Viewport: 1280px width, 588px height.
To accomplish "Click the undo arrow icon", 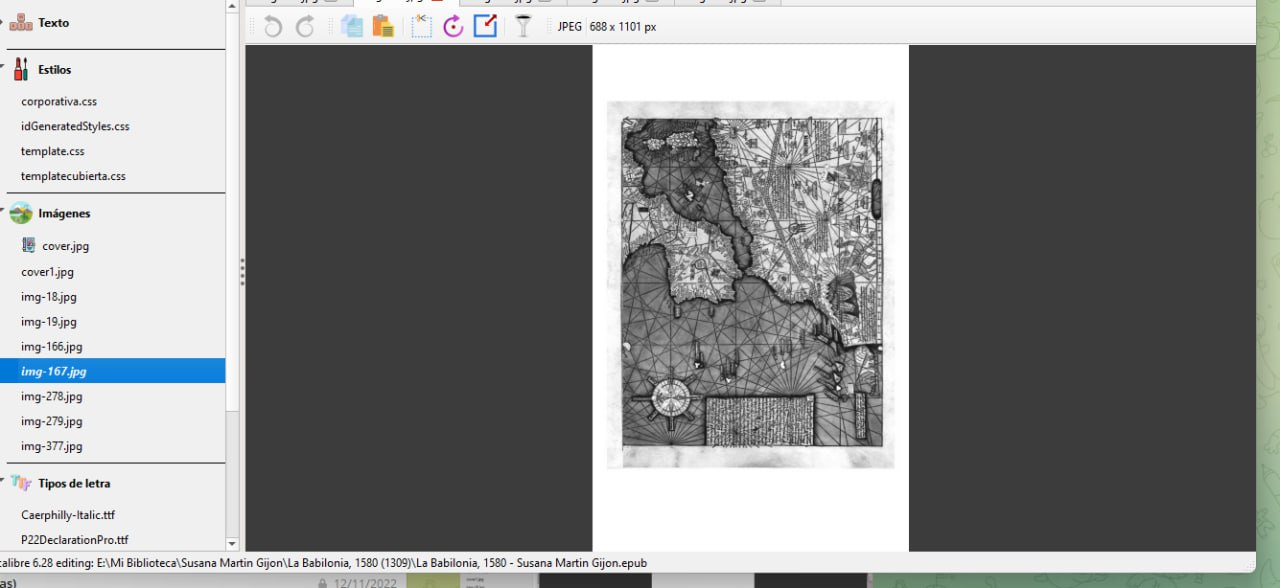I will (273, 27).
